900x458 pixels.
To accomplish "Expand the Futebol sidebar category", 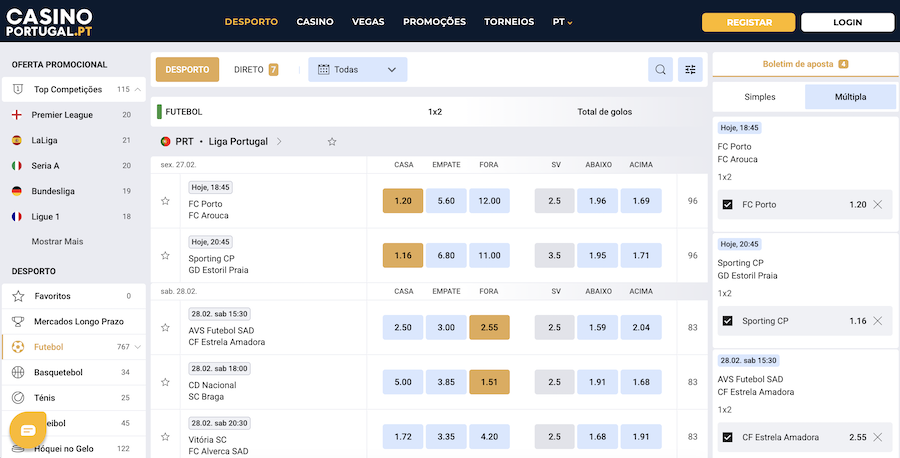I will (138, 347).
